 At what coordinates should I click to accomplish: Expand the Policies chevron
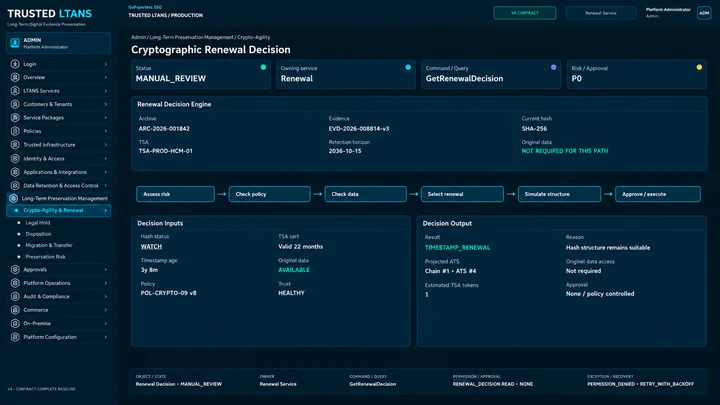[106, 131]
